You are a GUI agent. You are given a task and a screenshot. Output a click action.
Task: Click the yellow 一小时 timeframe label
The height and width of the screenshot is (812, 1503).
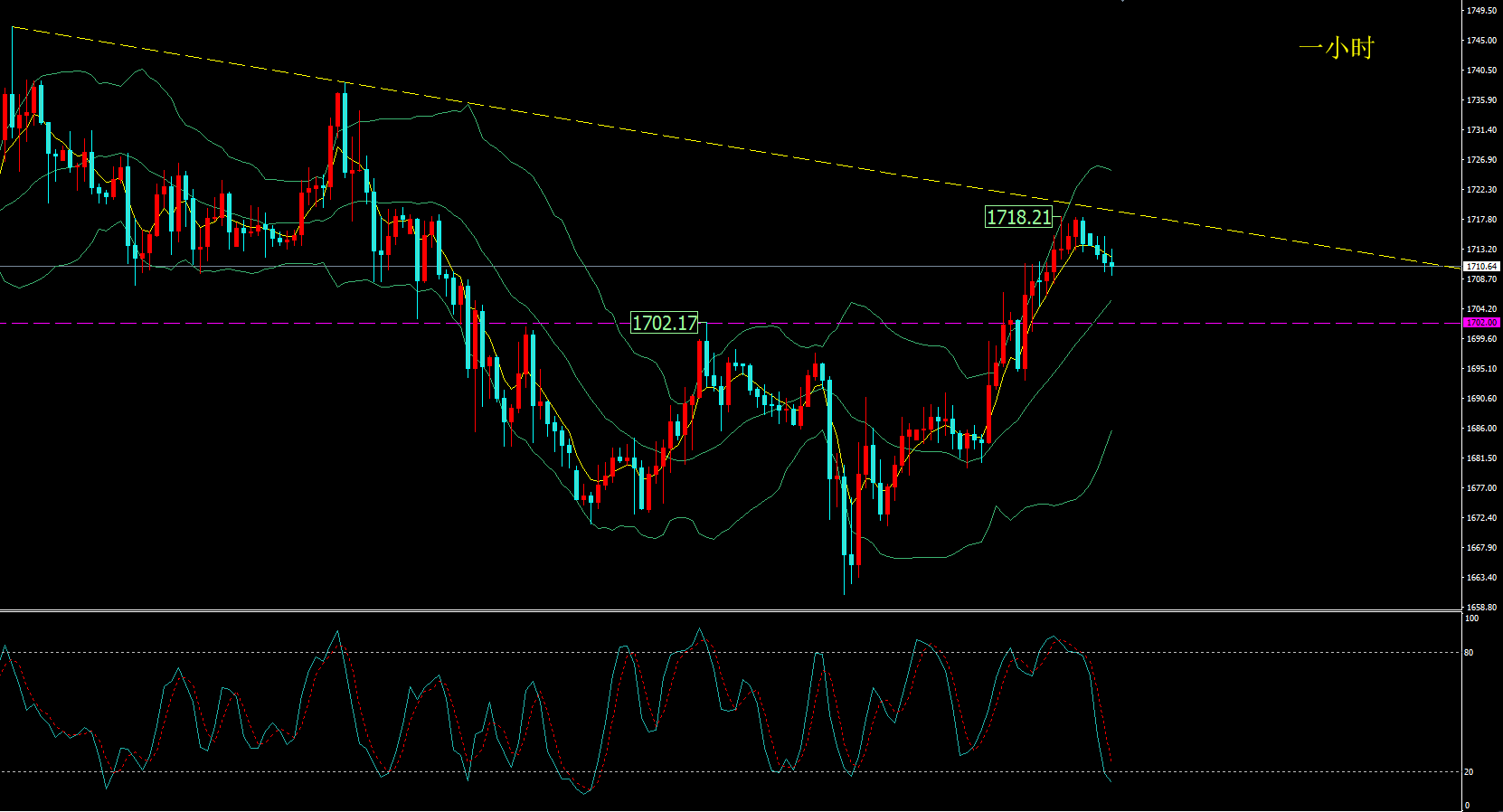(1336, 48)
